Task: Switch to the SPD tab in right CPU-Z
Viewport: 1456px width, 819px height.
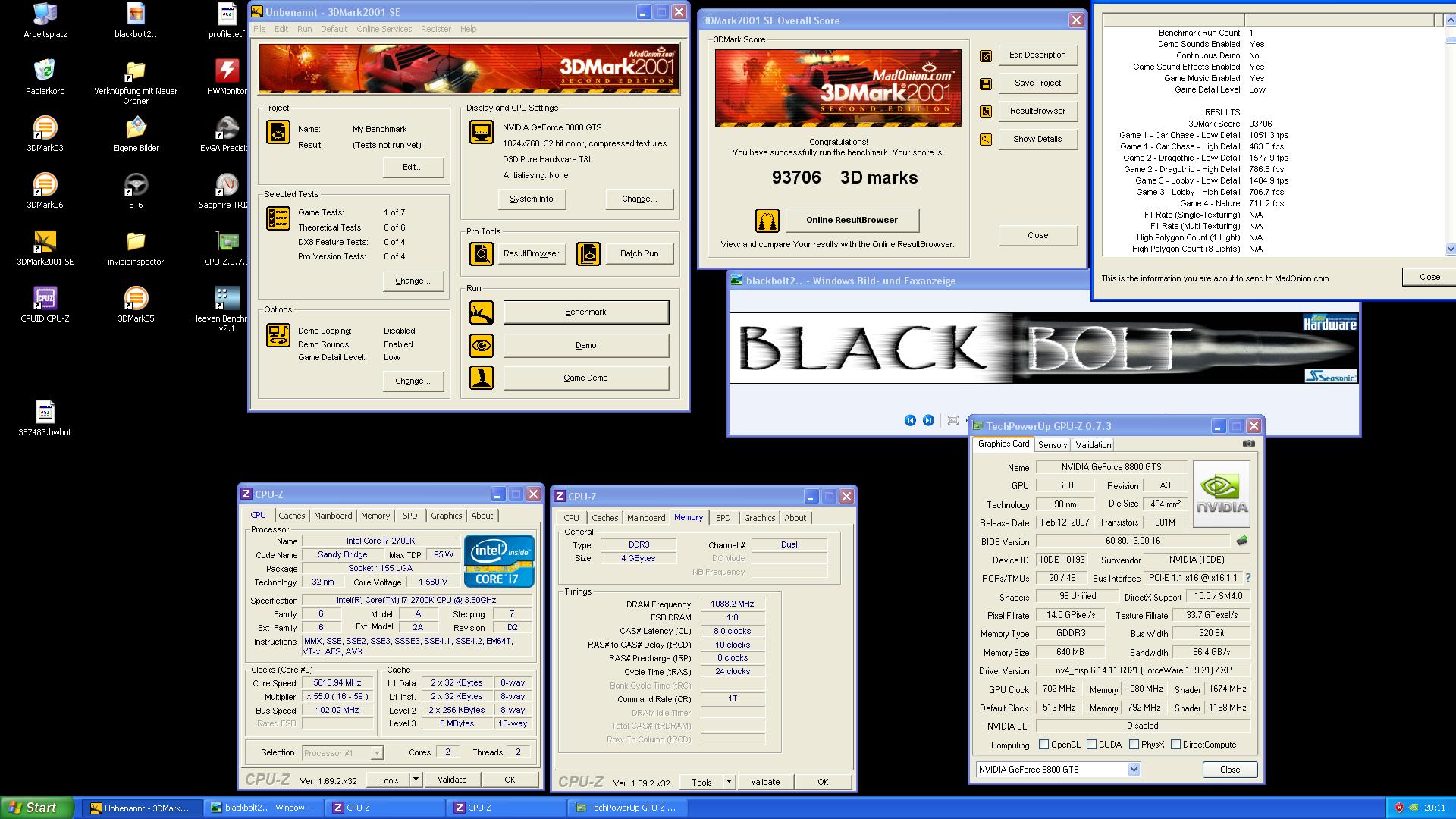Action: [x=723, y=518]
